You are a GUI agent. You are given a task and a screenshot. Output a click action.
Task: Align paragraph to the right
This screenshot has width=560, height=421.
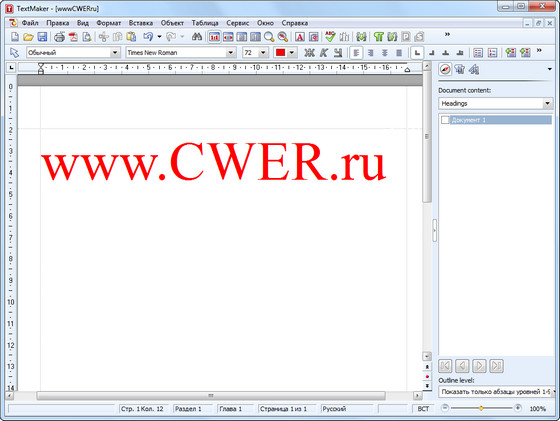pyautogui.click(x=370, y=53)
